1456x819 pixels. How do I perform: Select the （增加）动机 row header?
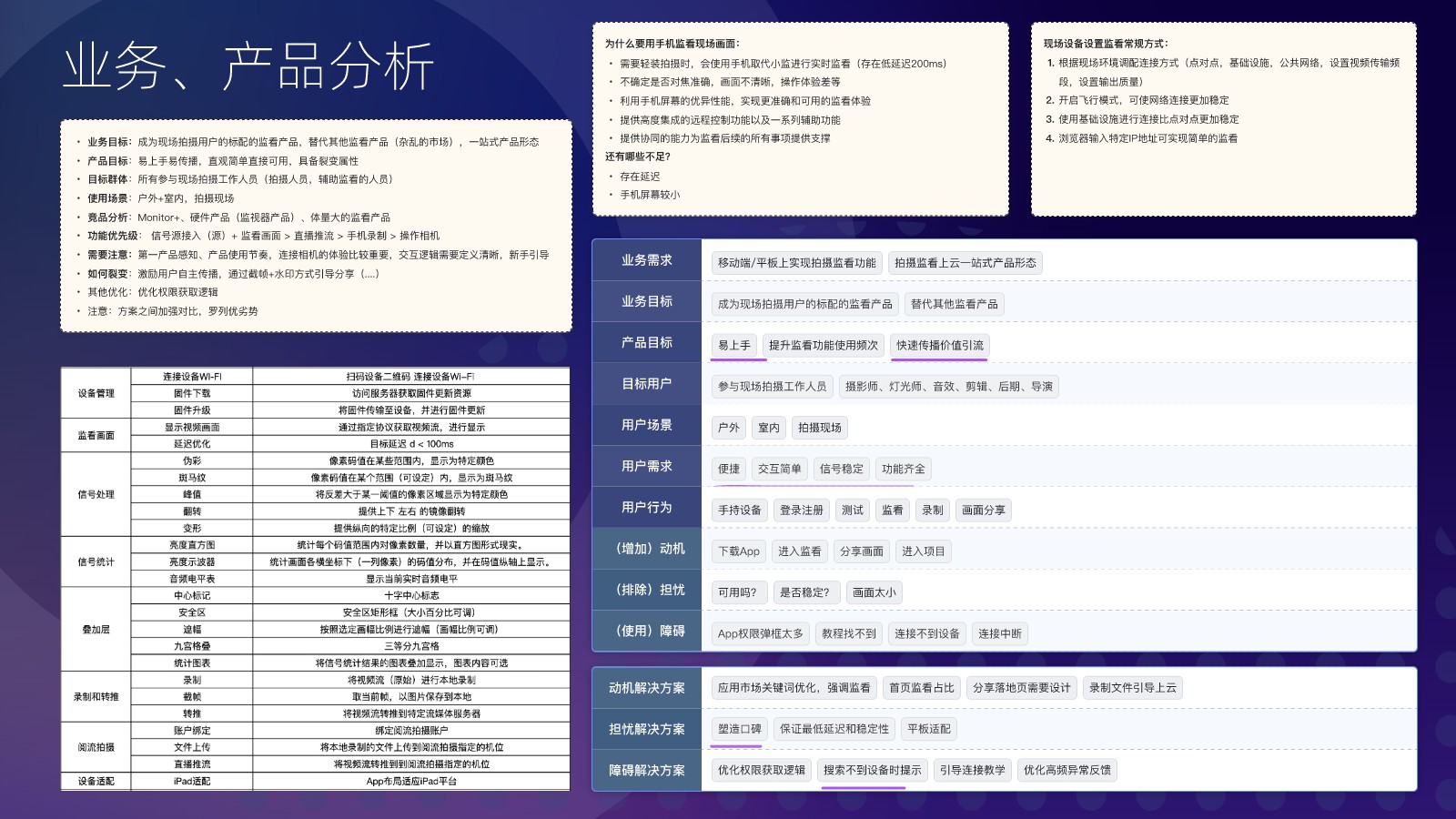pyautogui.click(x=647, y=549)
